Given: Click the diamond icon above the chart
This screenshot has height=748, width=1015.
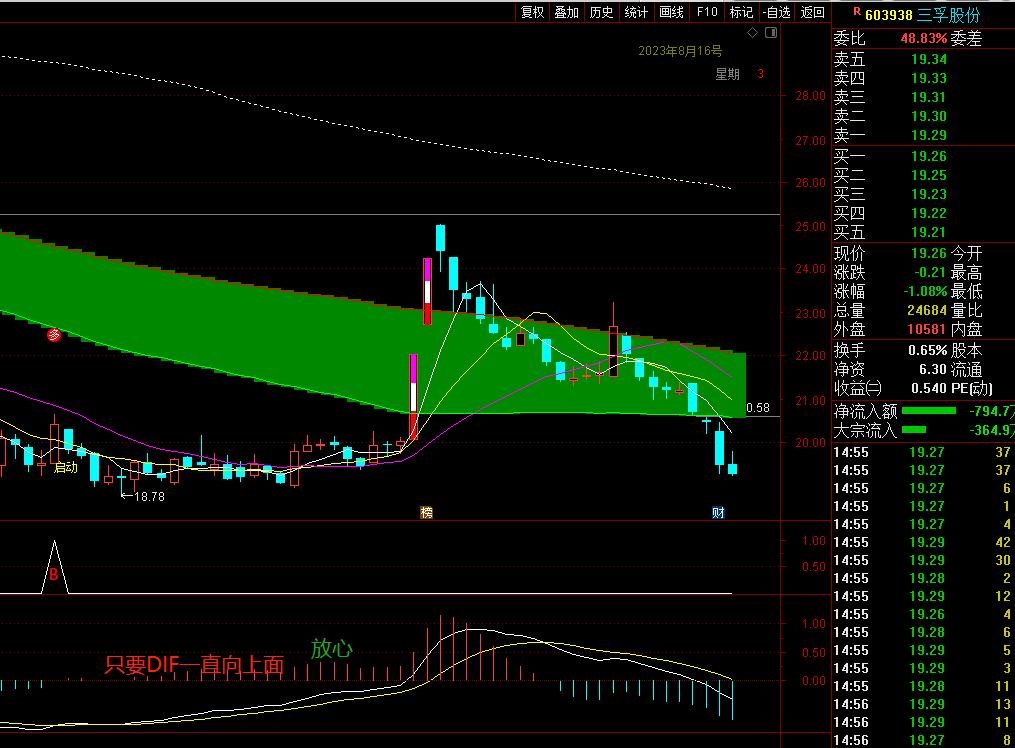Looking at the screenshot, I should (x=752, y=32).
